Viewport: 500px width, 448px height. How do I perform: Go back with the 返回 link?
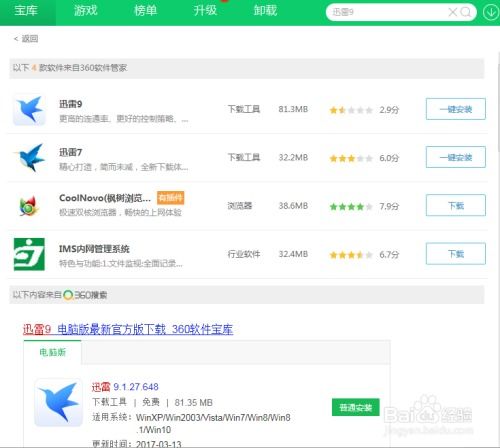pos(26,39)
